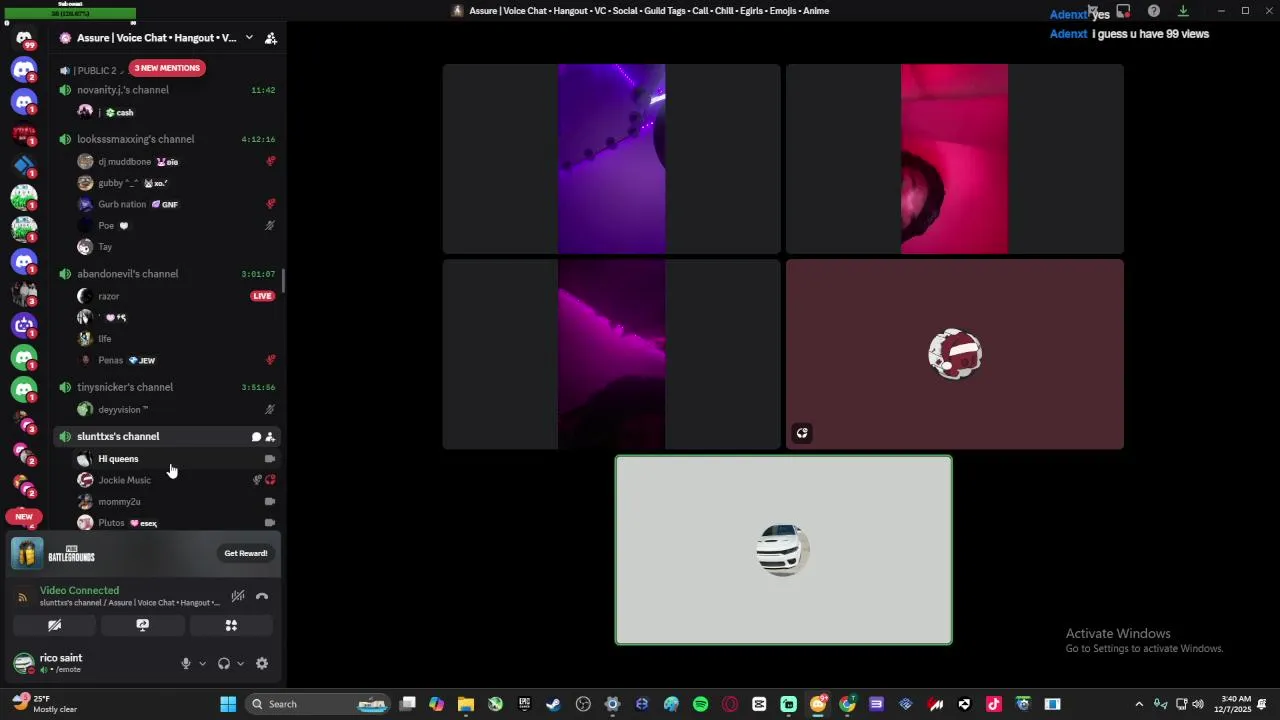Select user Tay in voice list

coord(176,247)
